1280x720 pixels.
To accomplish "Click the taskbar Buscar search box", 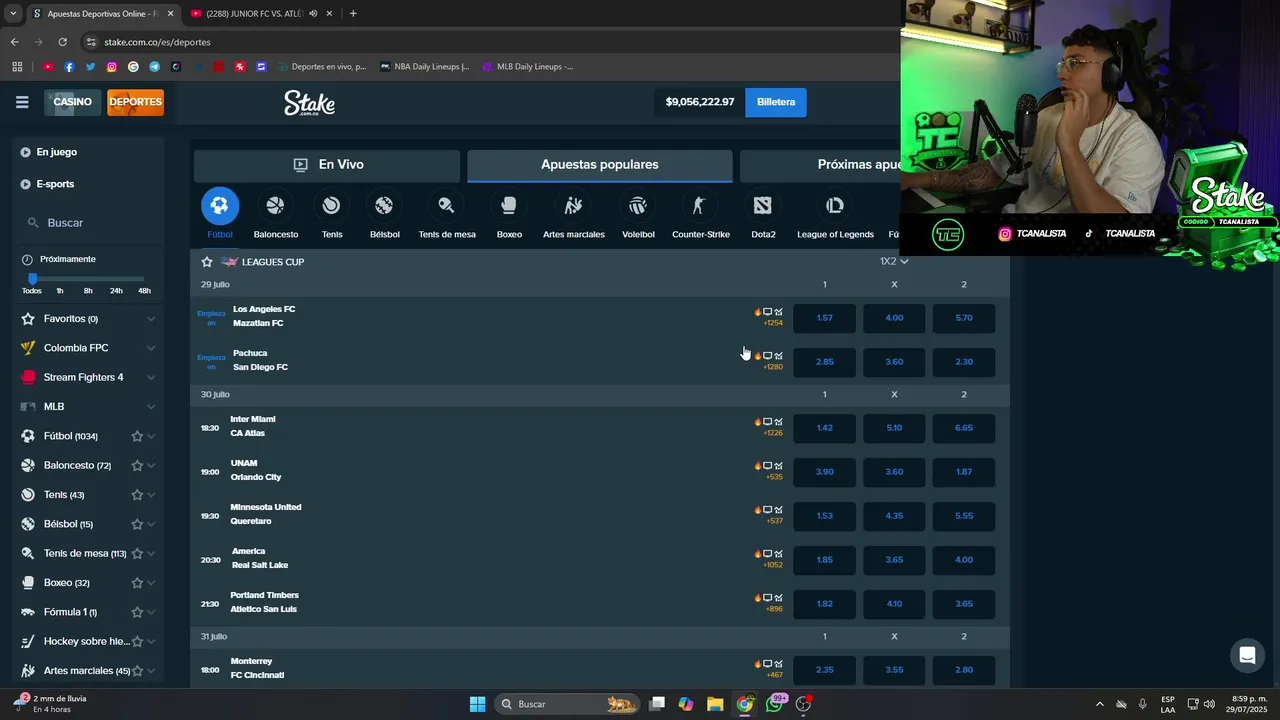I will 568,704.
